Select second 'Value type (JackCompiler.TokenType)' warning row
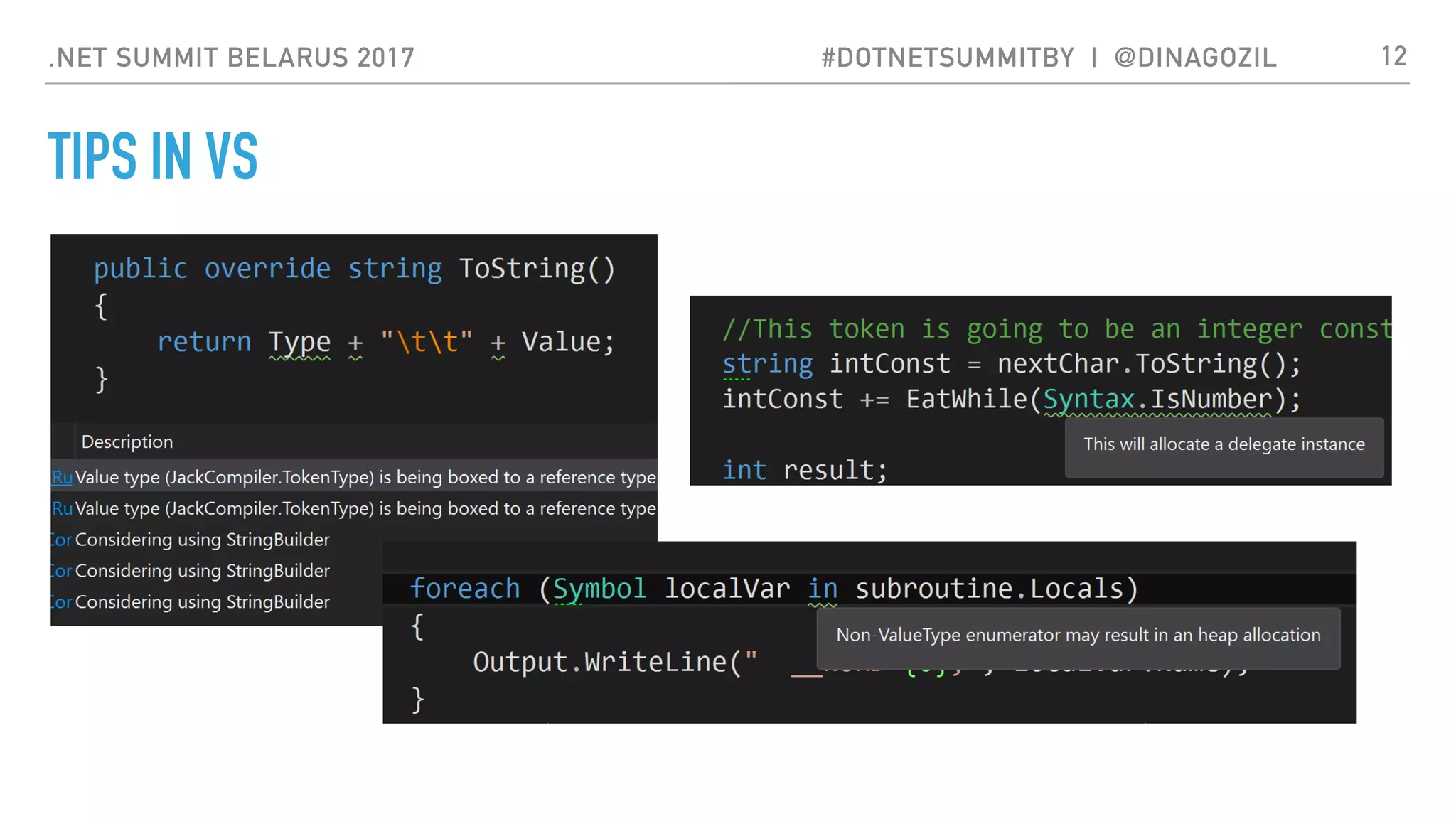Screen dimensions: 1456x819 pos(354,508)
